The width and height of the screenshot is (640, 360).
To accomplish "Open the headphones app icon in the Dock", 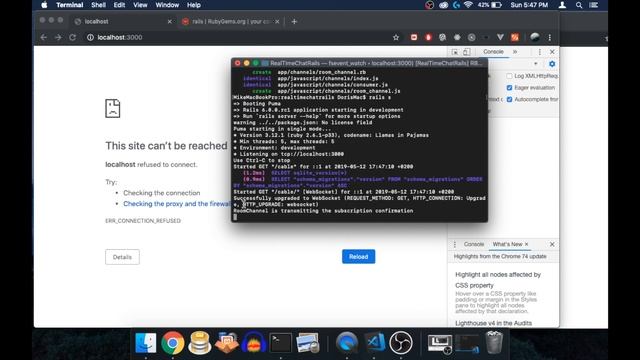I will 254,342.
